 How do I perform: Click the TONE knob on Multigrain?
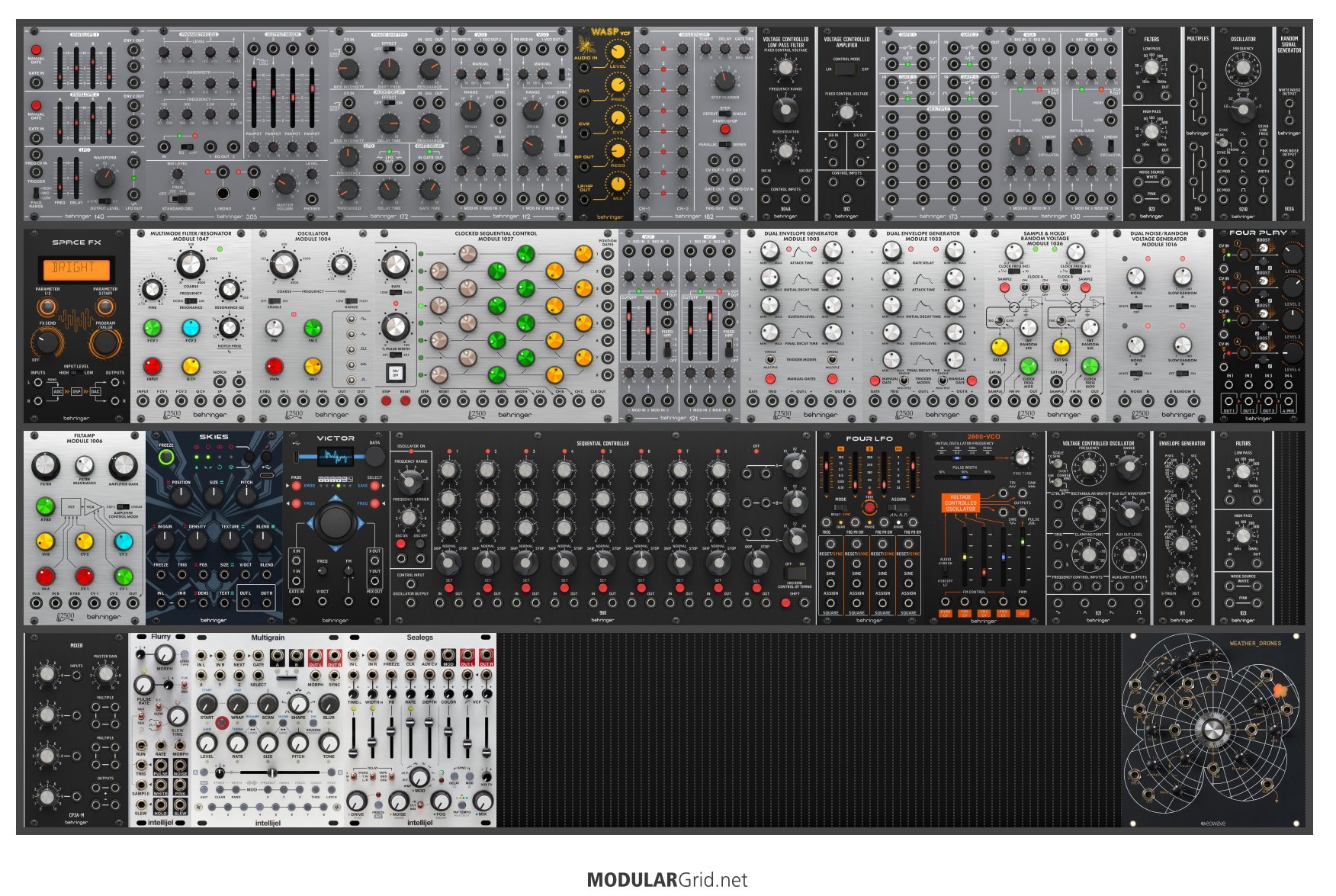(329, 741)
